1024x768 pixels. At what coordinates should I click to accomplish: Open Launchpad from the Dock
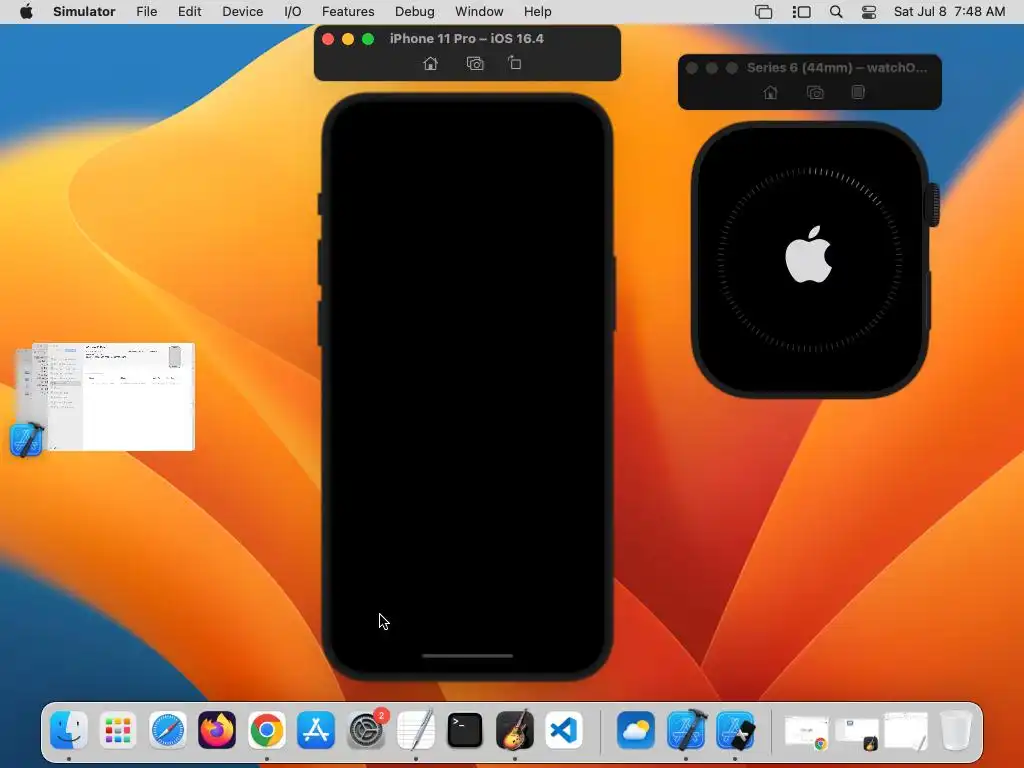point(118,729)
